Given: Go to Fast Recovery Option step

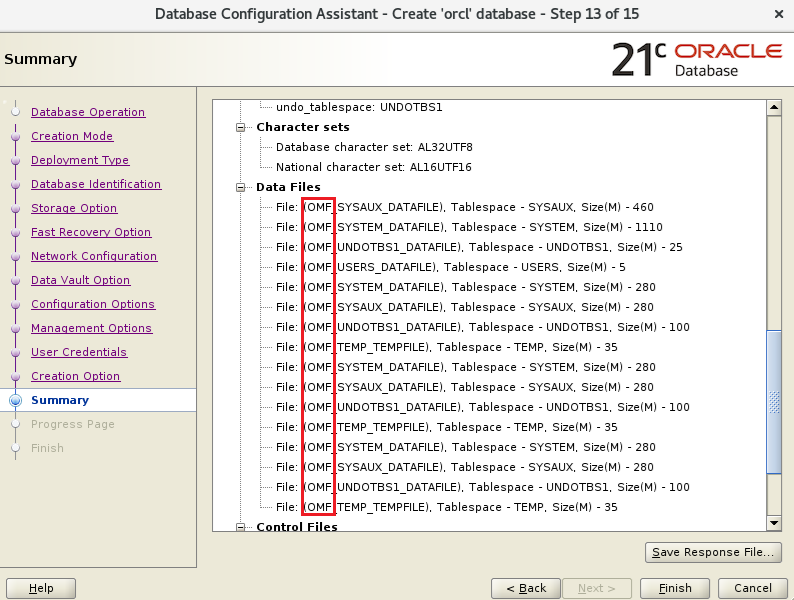Looking at the screenshot, I should [x=91, y=232].
